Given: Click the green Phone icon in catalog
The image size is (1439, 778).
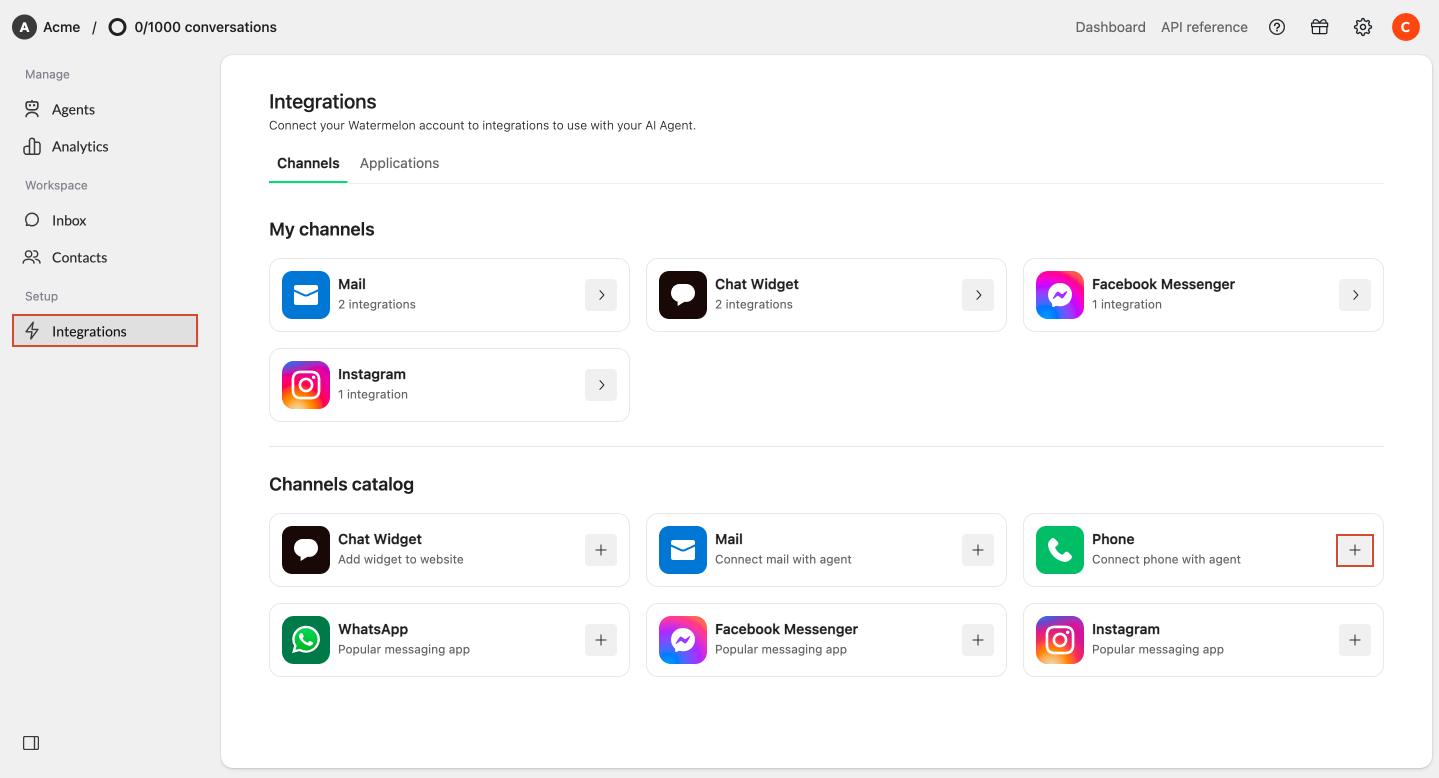Looking at the screenshot, I should pyautogui.click(x=1060, y=550).
